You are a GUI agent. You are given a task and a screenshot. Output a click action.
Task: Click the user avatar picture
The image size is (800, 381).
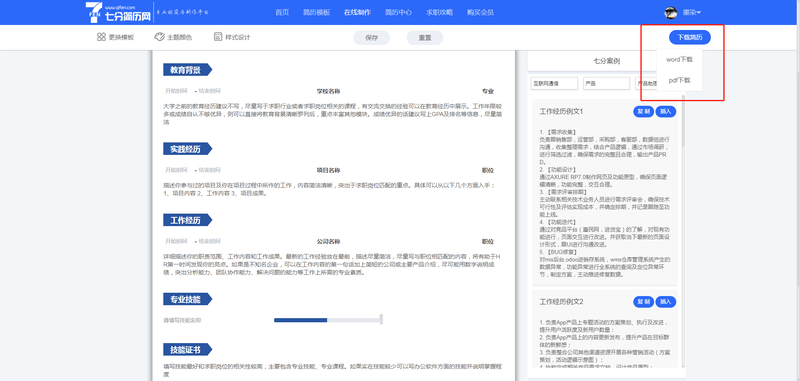point(670,12)
